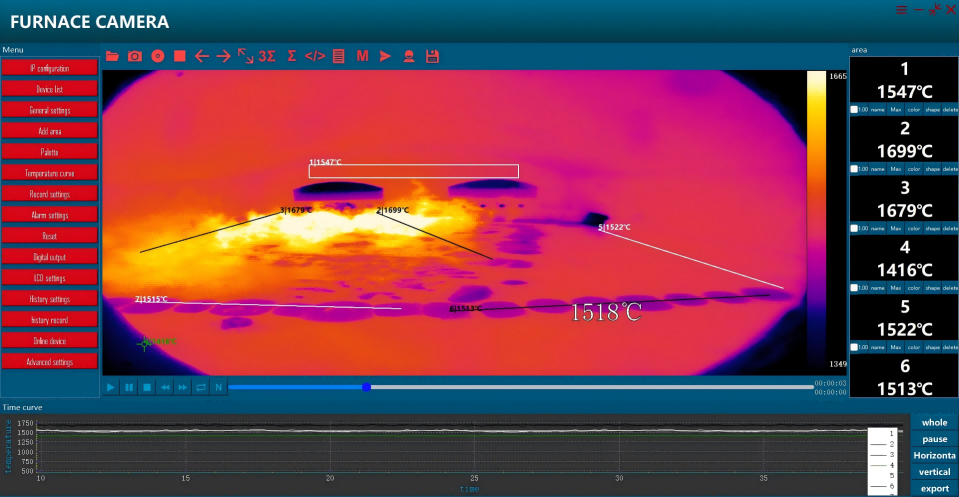Click name button for area 1

click(878, 109)
